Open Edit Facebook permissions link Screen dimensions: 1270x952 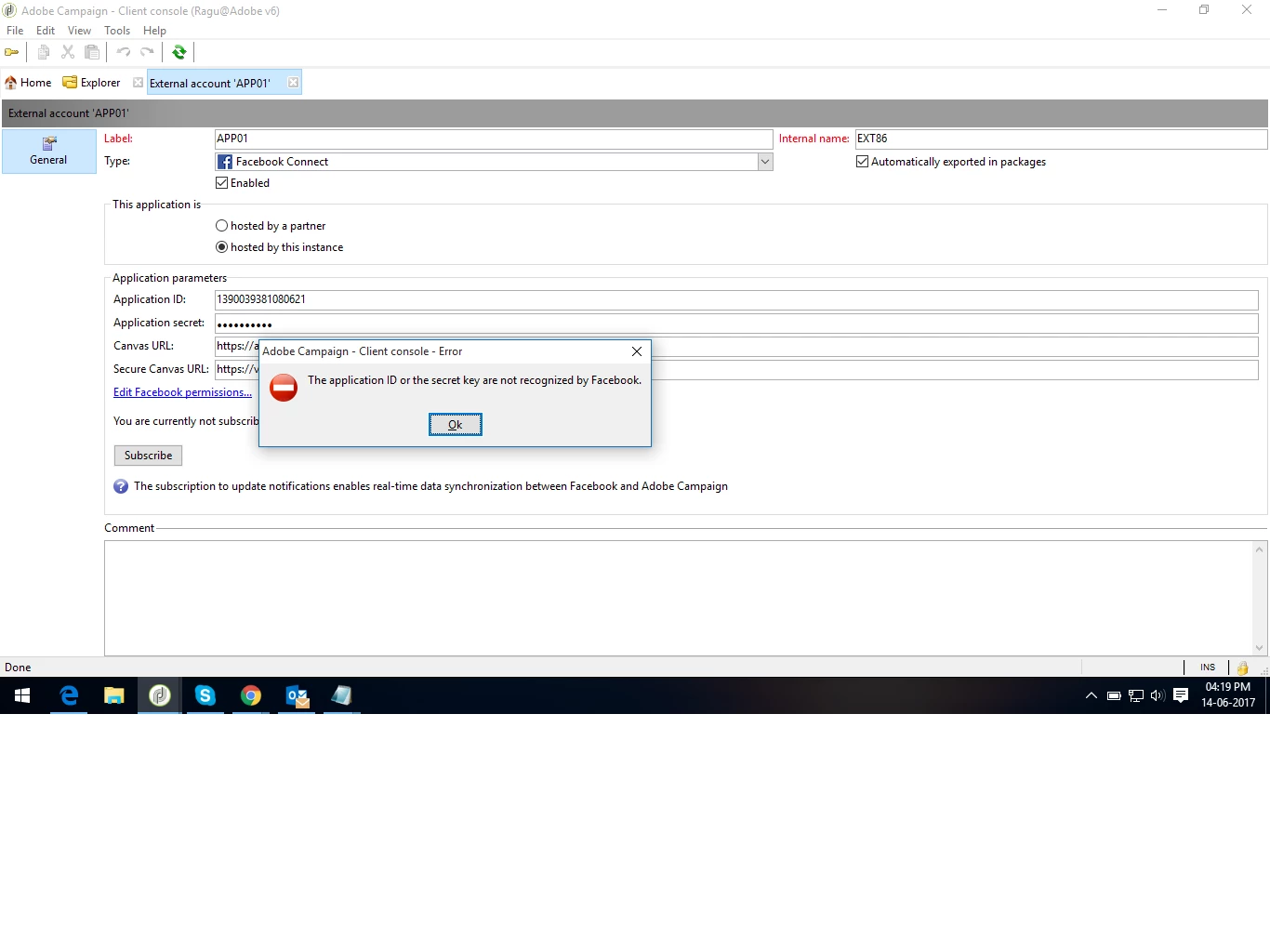(182, 392)
